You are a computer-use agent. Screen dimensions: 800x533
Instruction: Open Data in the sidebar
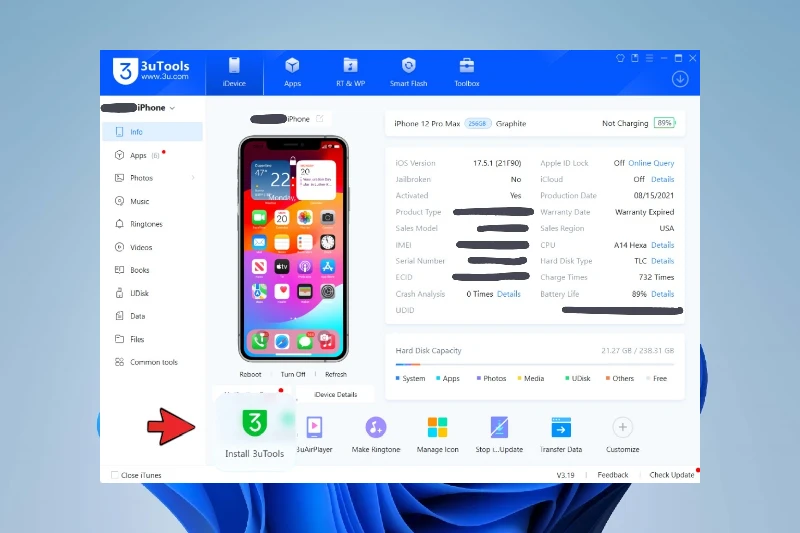pos(153,316)
